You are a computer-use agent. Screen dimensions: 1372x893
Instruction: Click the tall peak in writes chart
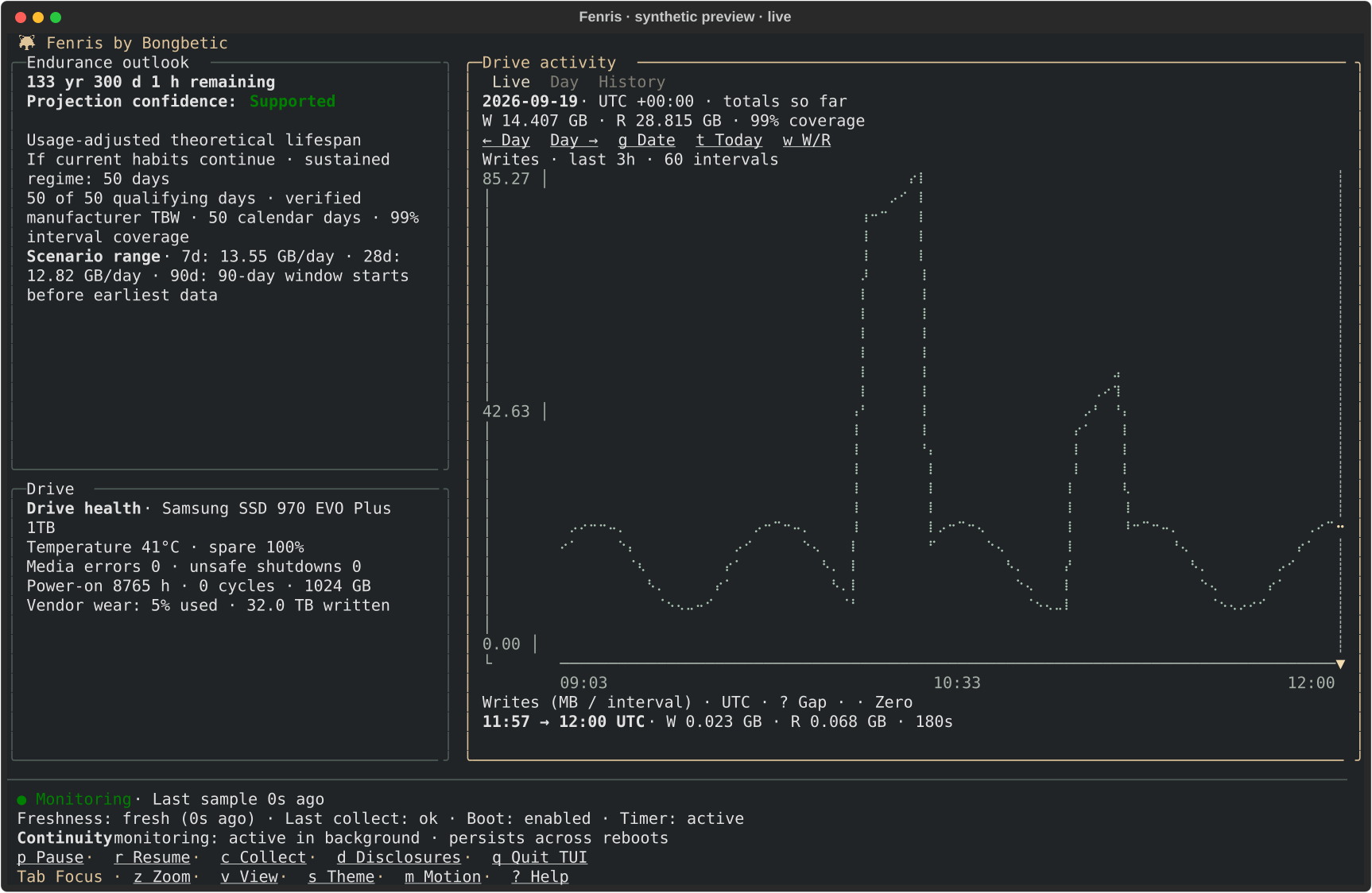click(917, 179)
